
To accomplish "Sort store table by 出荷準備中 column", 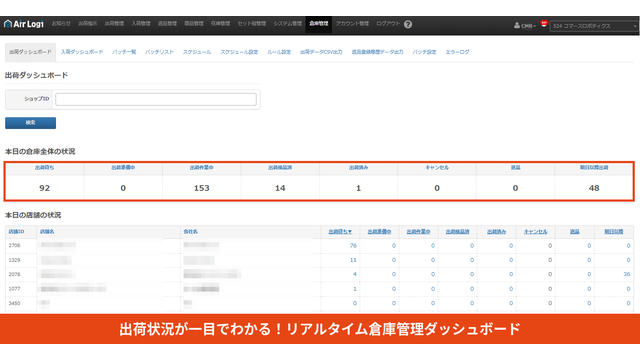I will 379,232.
